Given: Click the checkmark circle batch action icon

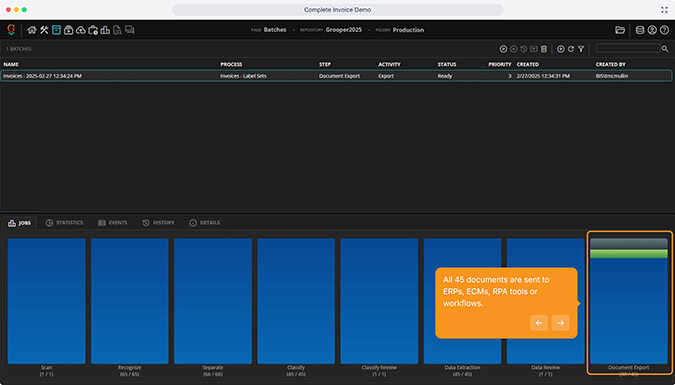Looking at the screenshot, I should [x=503, y=49].
